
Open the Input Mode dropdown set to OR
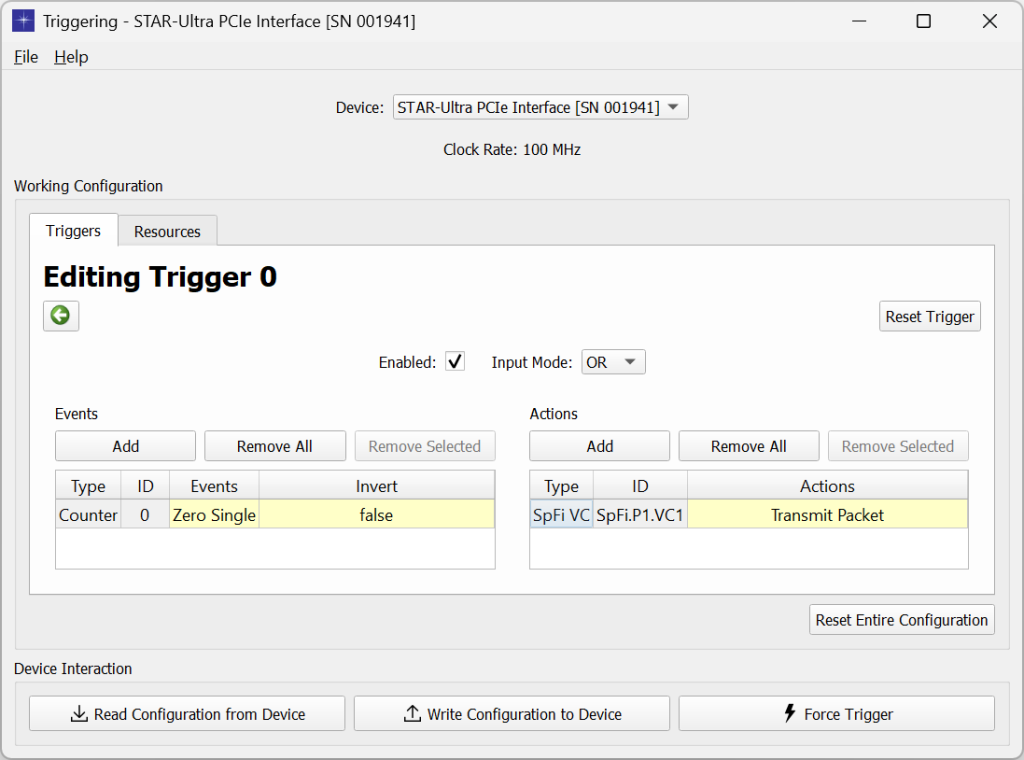[x=613, y=361]
